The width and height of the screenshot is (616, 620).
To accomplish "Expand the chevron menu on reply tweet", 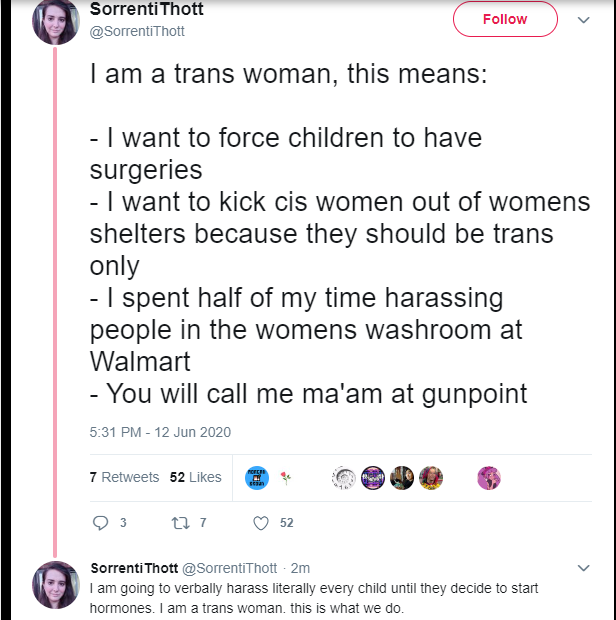I will pos(584,568).
